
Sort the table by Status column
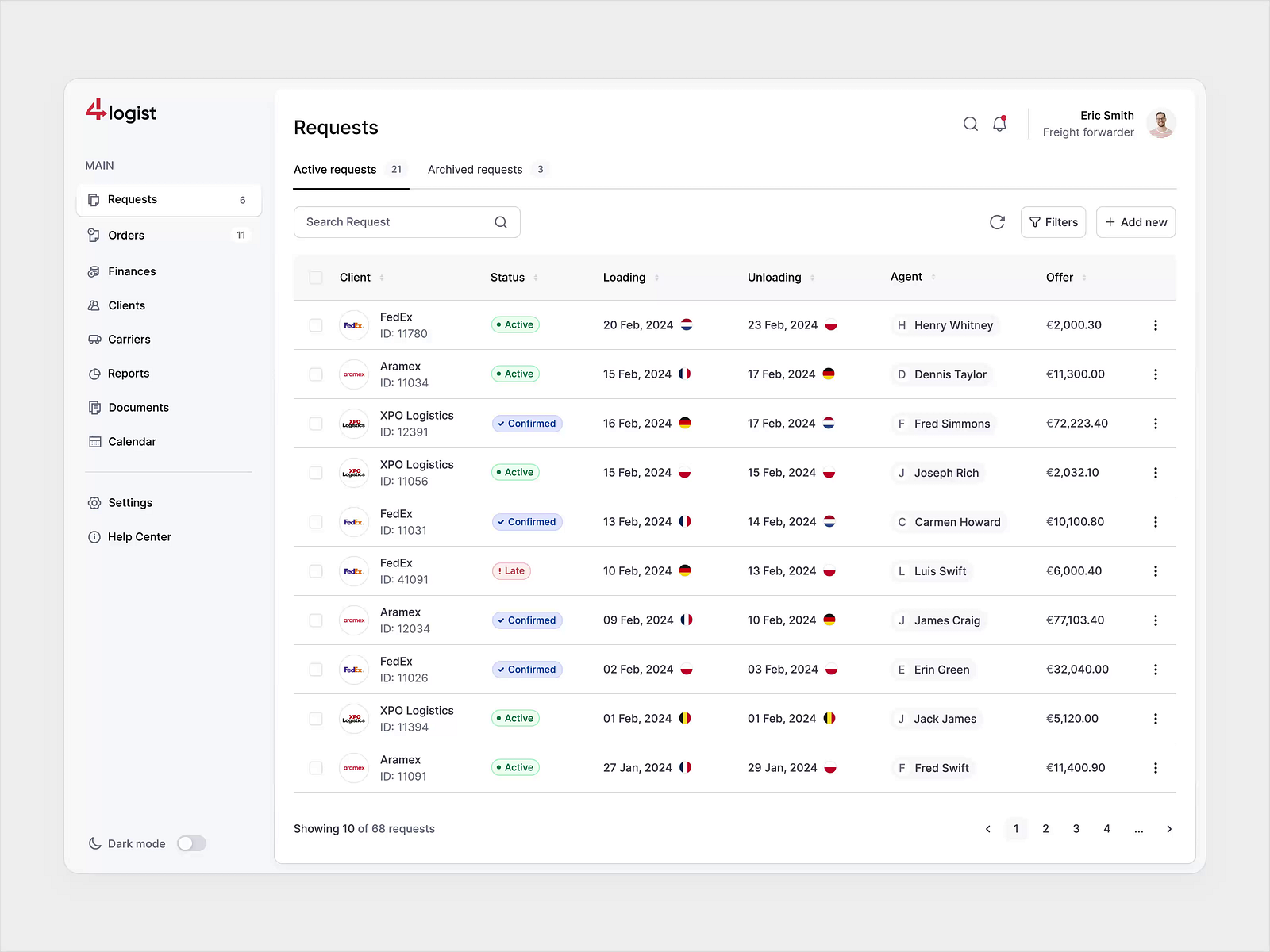(537, 278)
